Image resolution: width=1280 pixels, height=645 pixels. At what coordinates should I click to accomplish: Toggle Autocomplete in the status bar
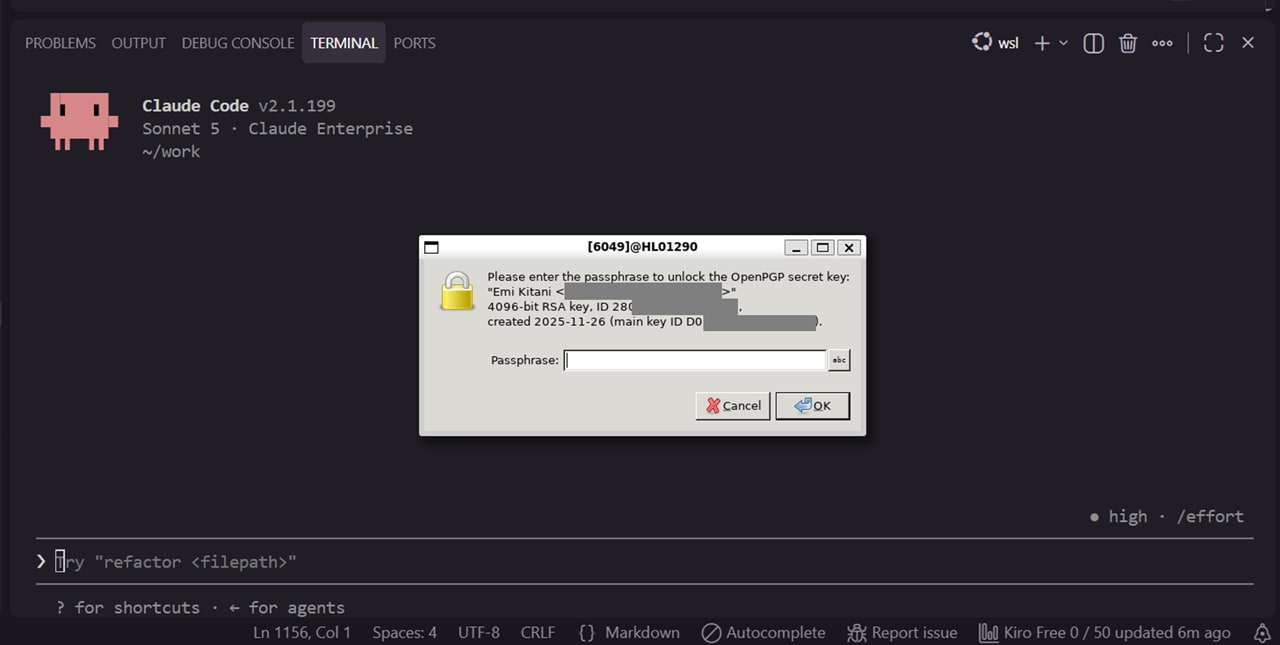(764, 633)
